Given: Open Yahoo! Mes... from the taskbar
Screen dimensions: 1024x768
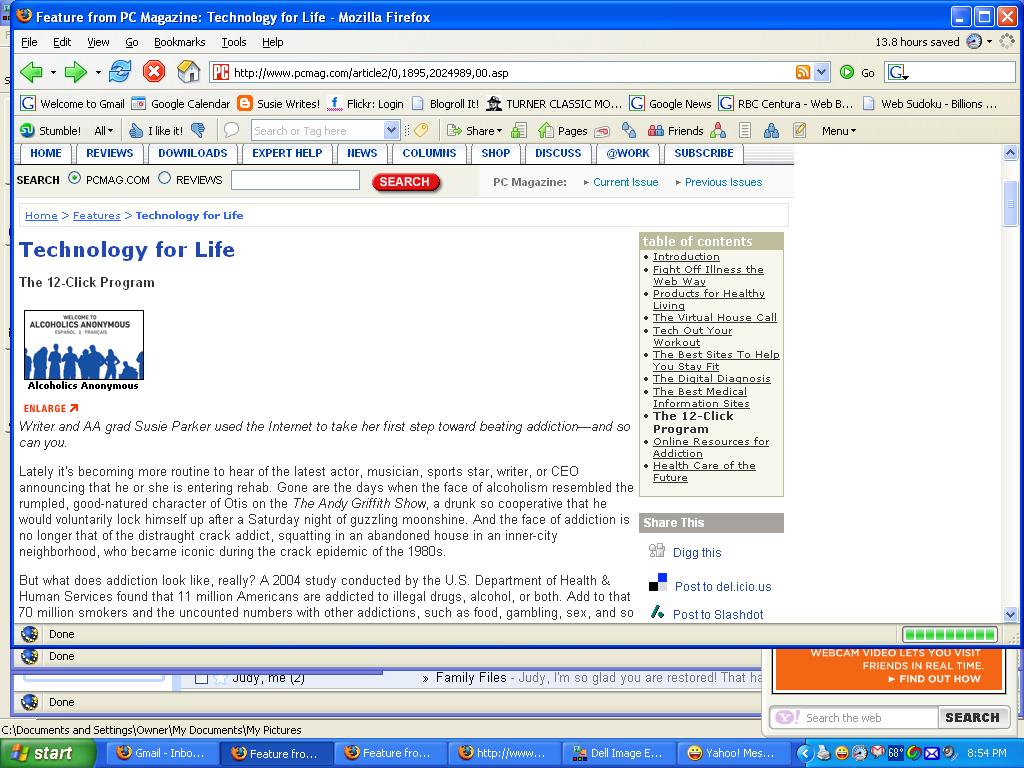Looking at the screenshot, I should [731, 753].
